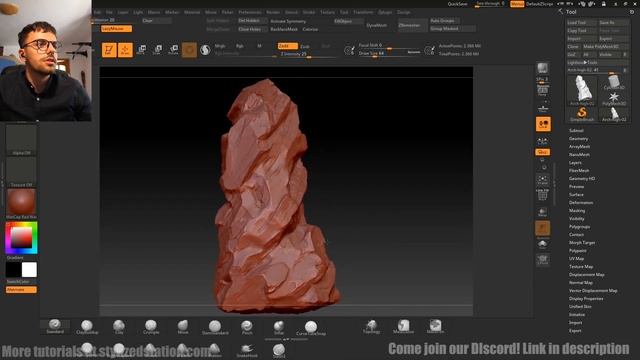Click the white secondary color swatch
The height and width of the screenshot is (360, 640).
[29, 269]
